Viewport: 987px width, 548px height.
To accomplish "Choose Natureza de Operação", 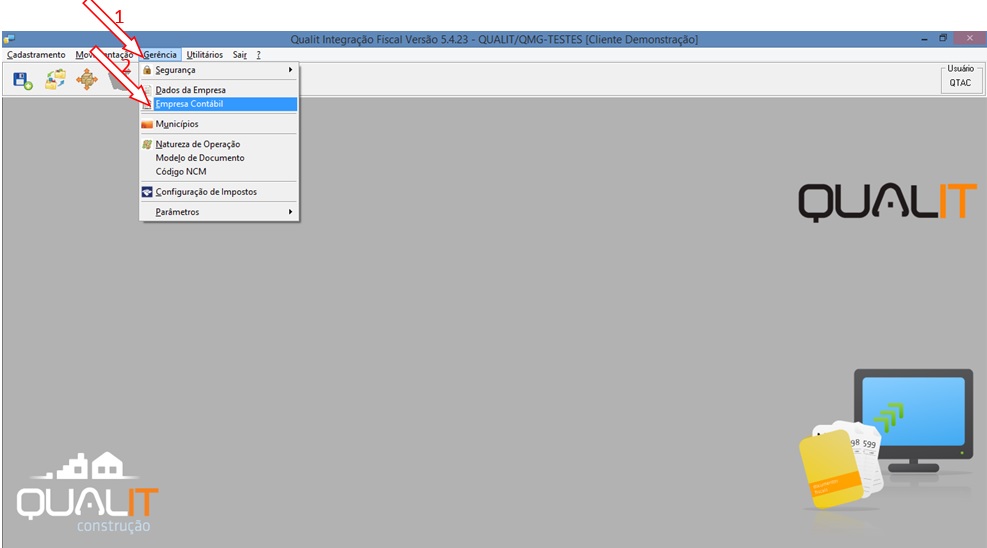I will pos(218,144).
